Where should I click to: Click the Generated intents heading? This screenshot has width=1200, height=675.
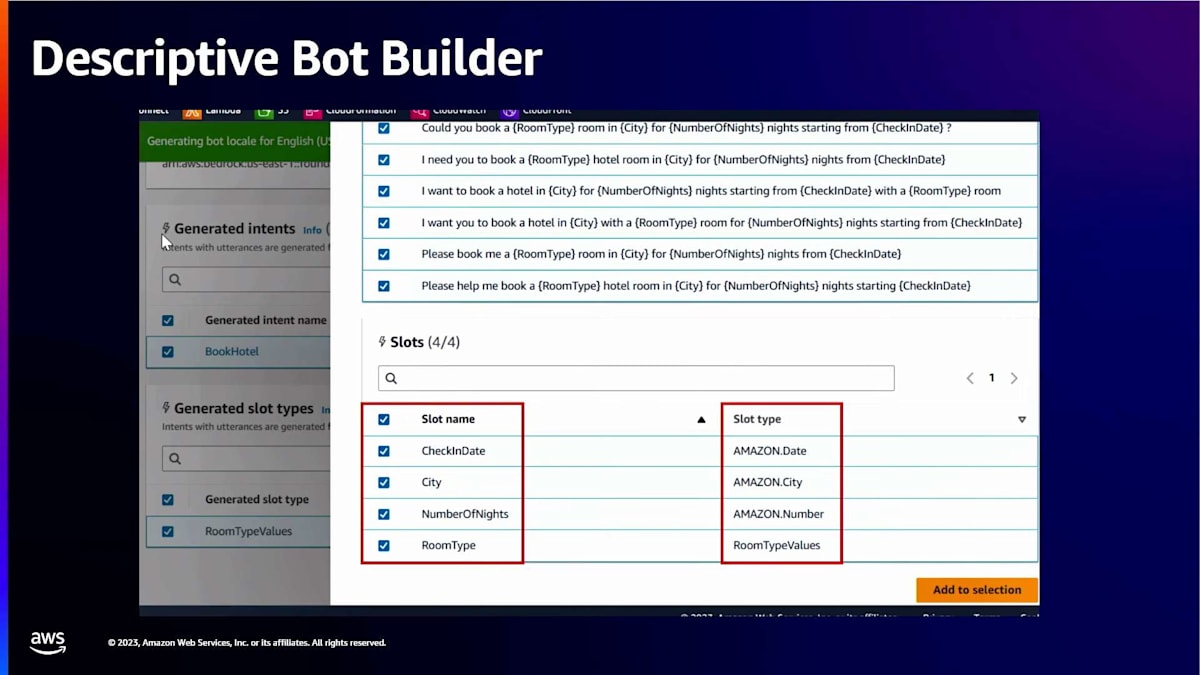pos(234,229)
